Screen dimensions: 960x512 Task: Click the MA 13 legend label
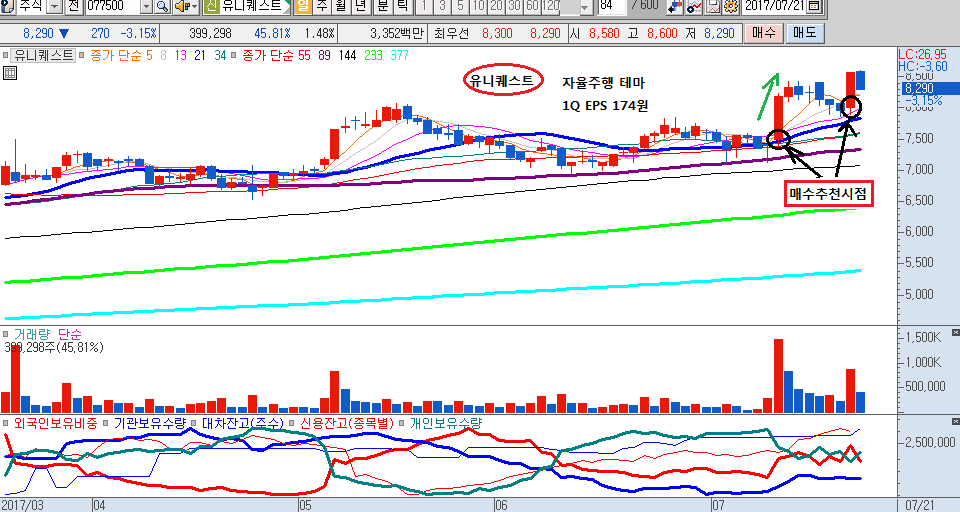coord(181,55)
